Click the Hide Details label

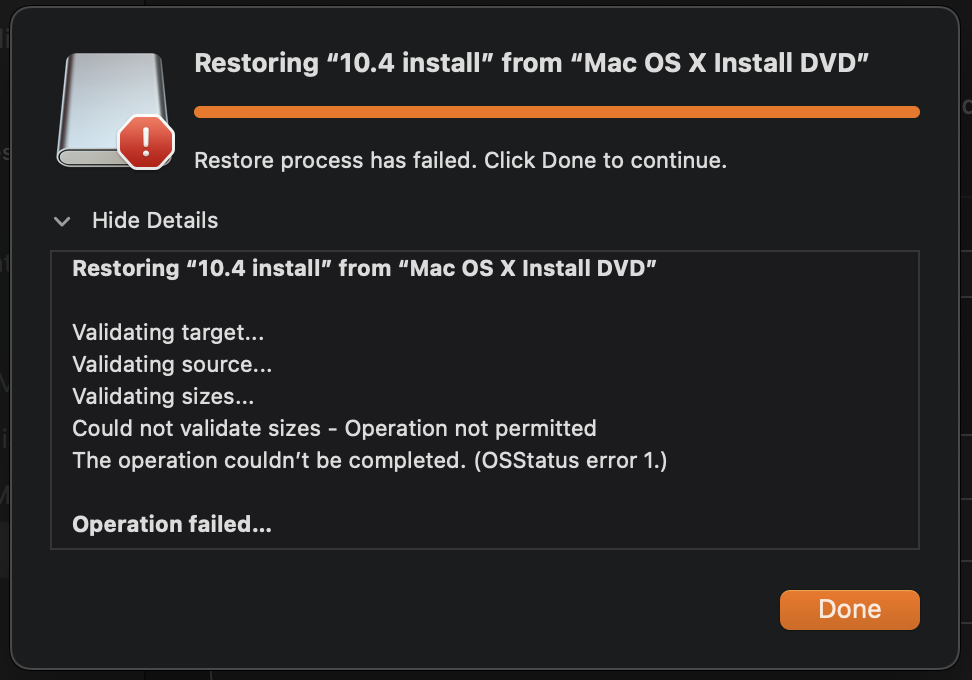tap(155, 220)
